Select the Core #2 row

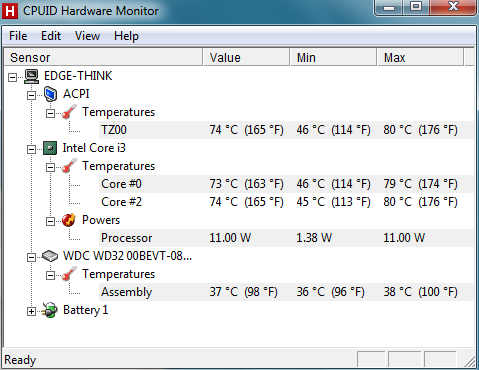point(286,202)
